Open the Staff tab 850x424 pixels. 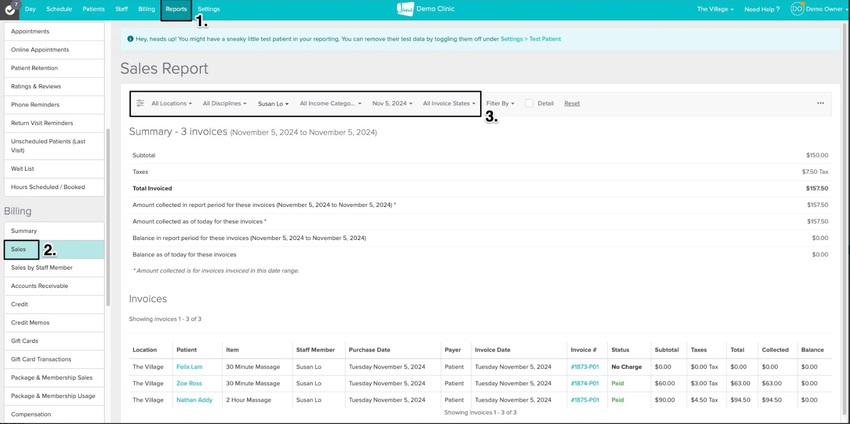point(121,9)
